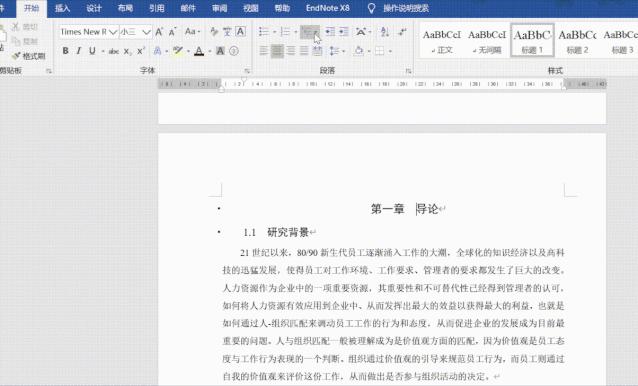Image resolution: width=638 pixels, height=386 pixels.
Task: Click the Cut (剪切) scissors icon
Action: [x=15, y=27]
